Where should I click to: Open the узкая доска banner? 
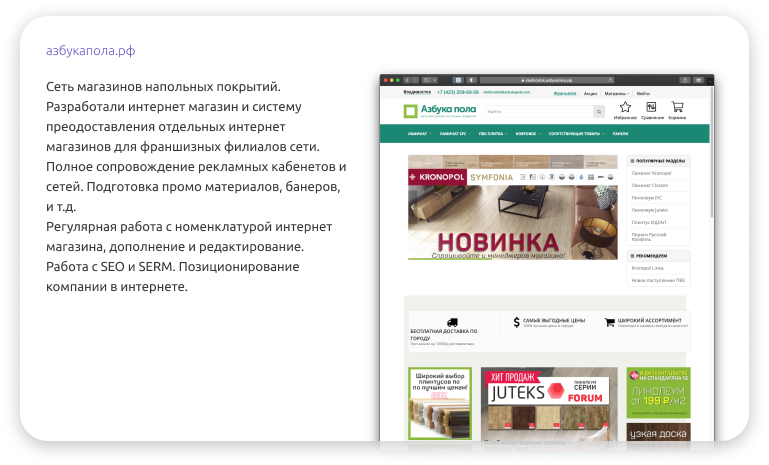coord(658,432)
